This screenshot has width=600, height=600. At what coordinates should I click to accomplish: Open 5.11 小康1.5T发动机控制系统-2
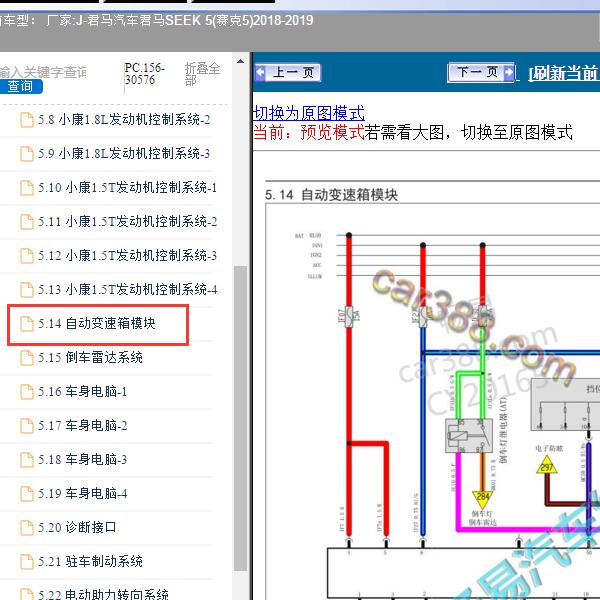[x=127, y=222]
